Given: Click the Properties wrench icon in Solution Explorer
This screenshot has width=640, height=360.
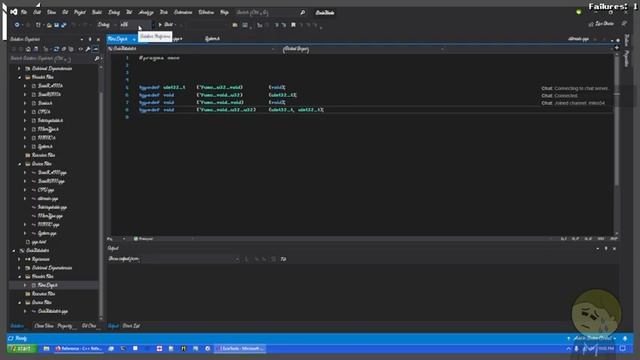Looking at the screenshot, I should [88, 49].
